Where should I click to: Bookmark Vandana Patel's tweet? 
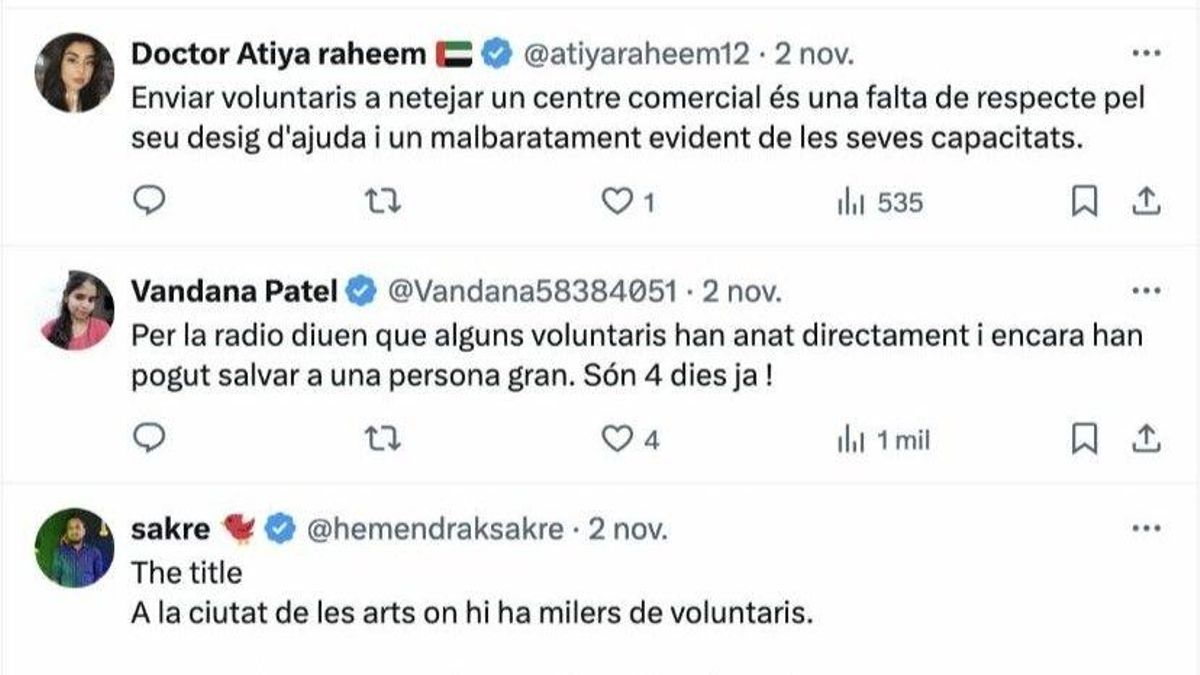coord(1084,438)
